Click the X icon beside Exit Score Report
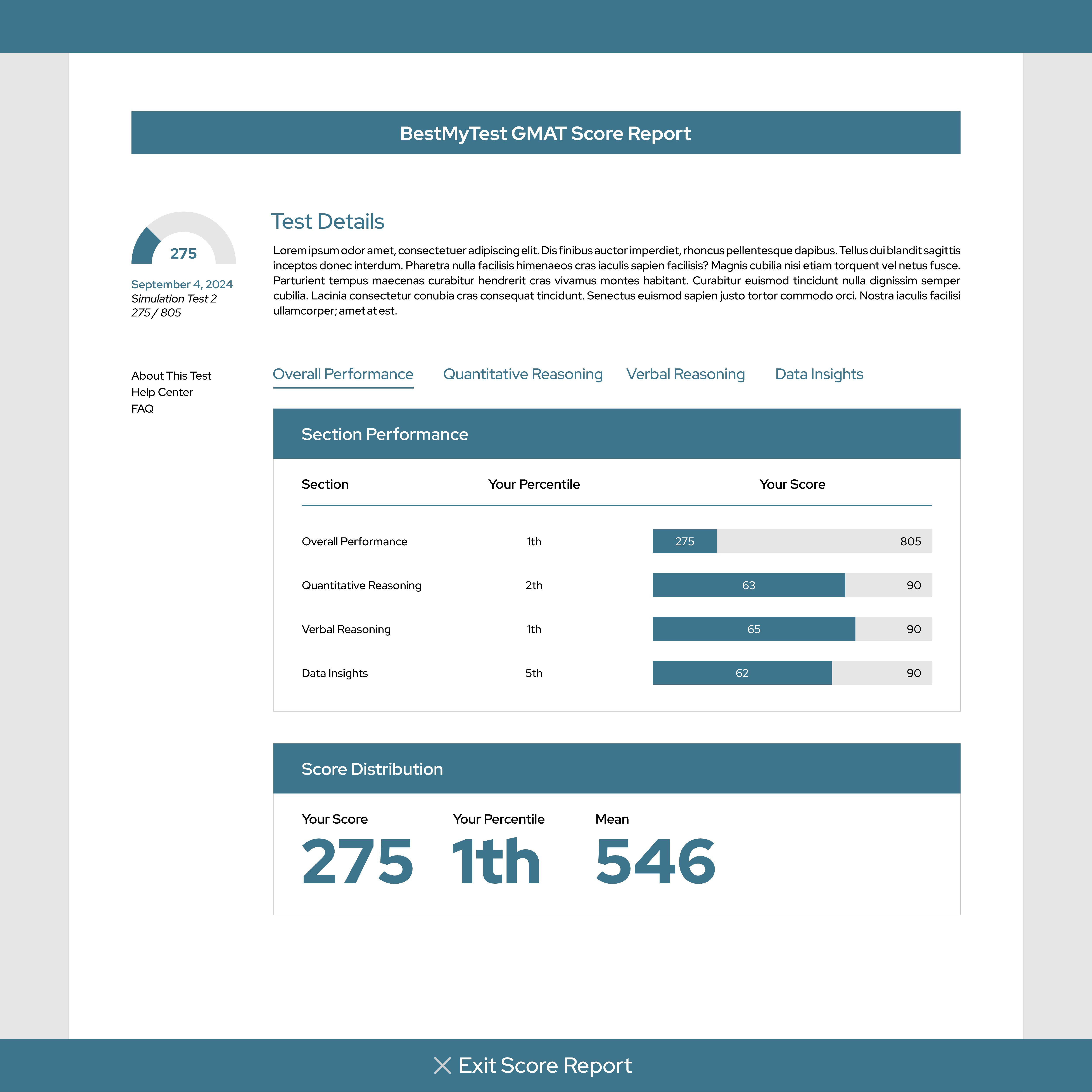Image resolution: width=1092 pixels, height=1092 pixels. (442, 1065)
